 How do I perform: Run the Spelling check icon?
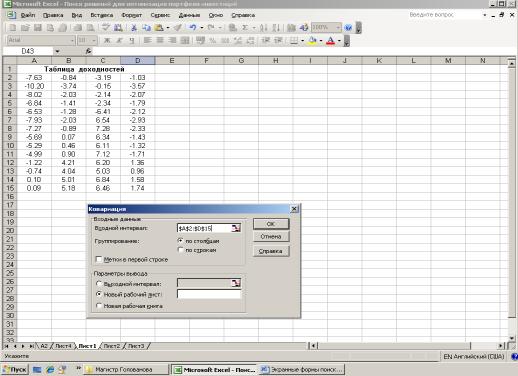pos(106,28)
